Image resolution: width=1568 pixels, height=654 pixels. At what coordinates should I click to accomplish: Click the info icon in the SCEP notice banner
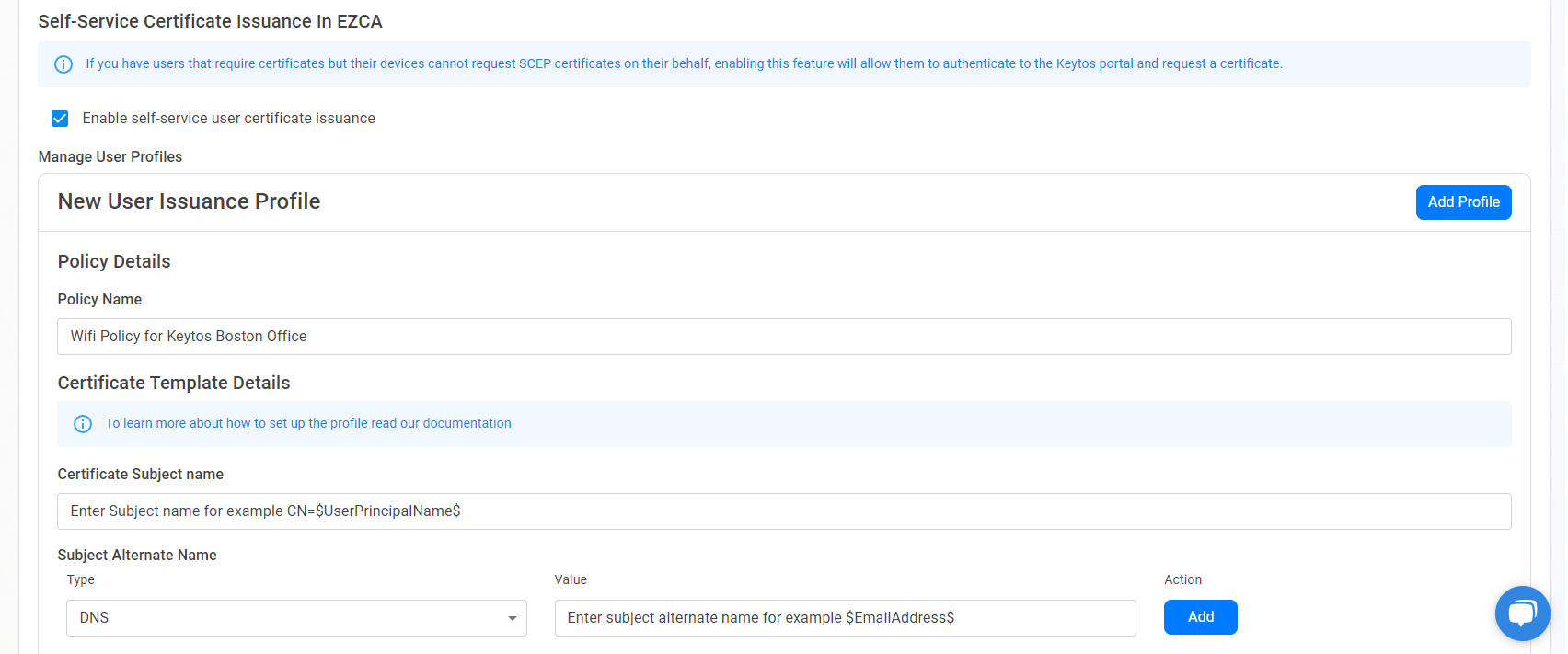63,64
